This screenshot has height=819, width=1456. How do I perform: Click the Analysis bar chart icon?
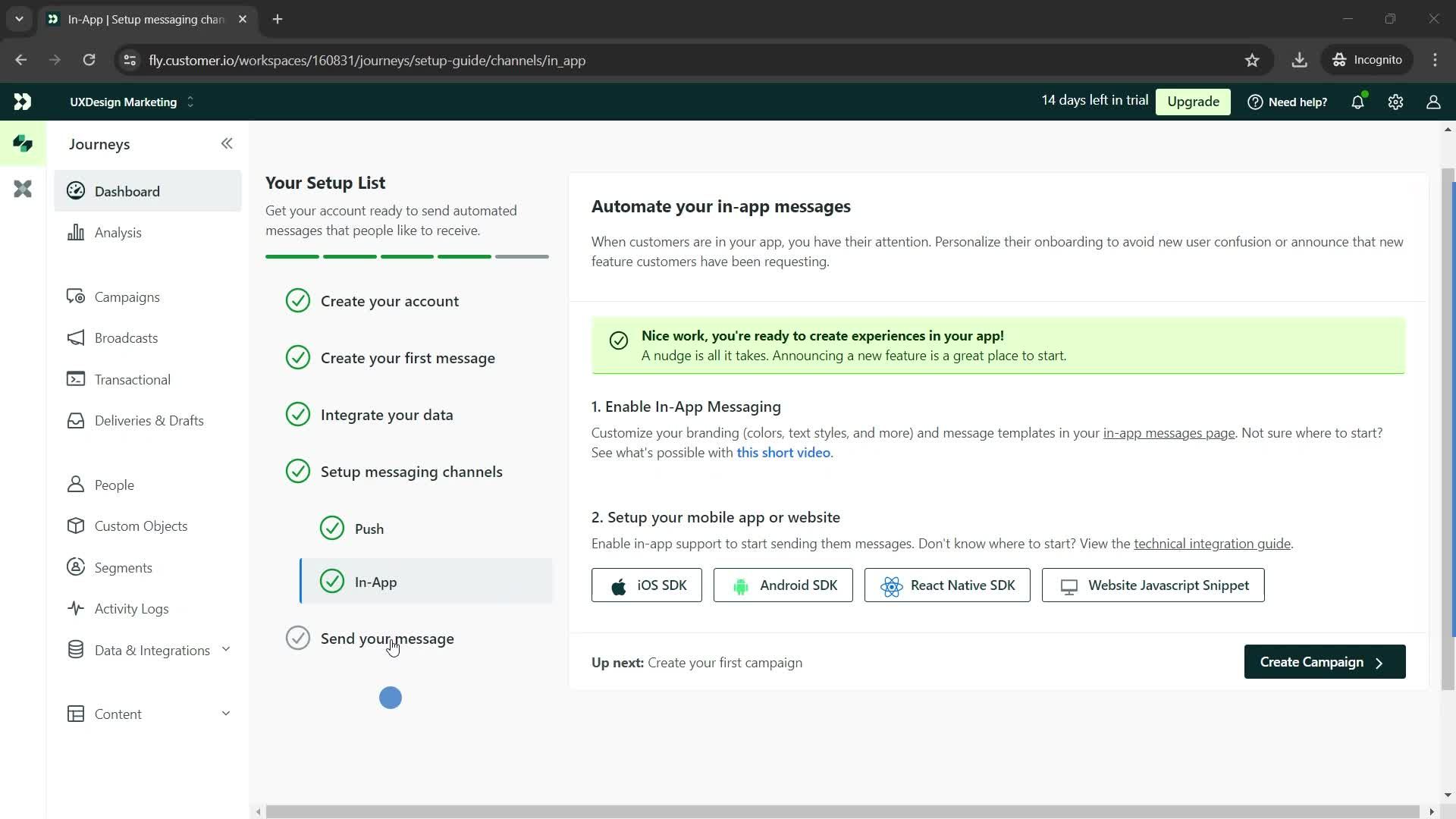pos(76,232)
